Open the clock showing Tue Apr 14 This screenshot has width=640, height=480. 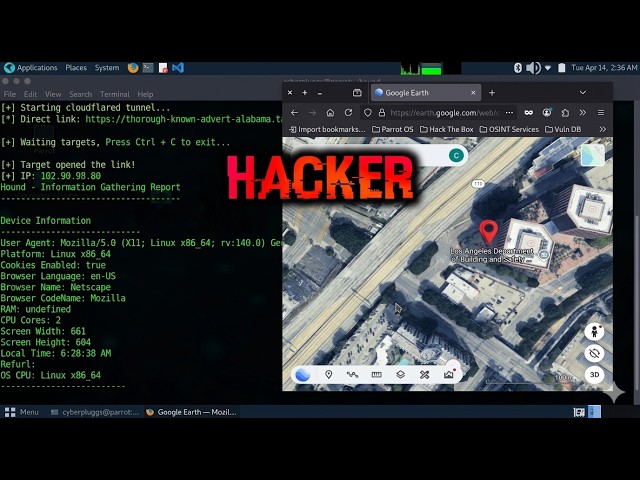pos(604,68)
